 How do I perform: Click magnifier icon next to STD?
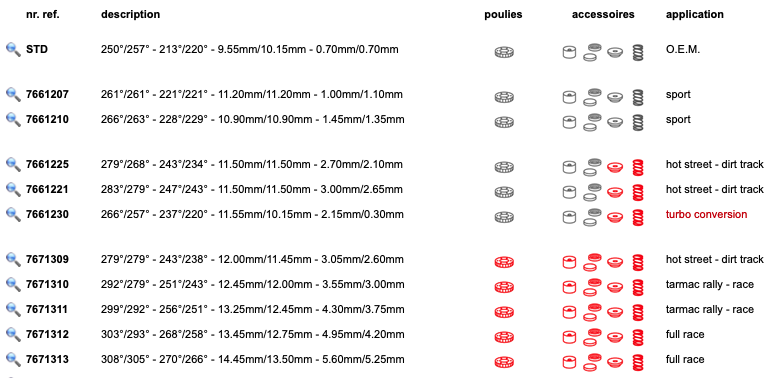click(13, 49)
